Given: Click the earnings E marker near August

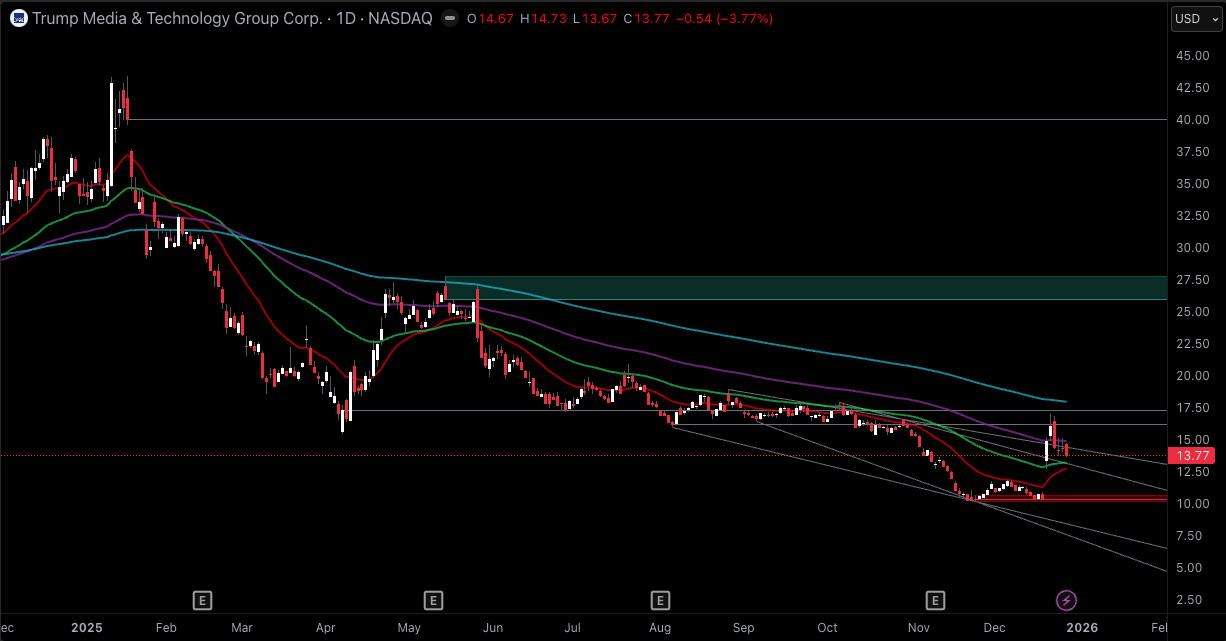Looking at the screenshot, I should (660, 600).
